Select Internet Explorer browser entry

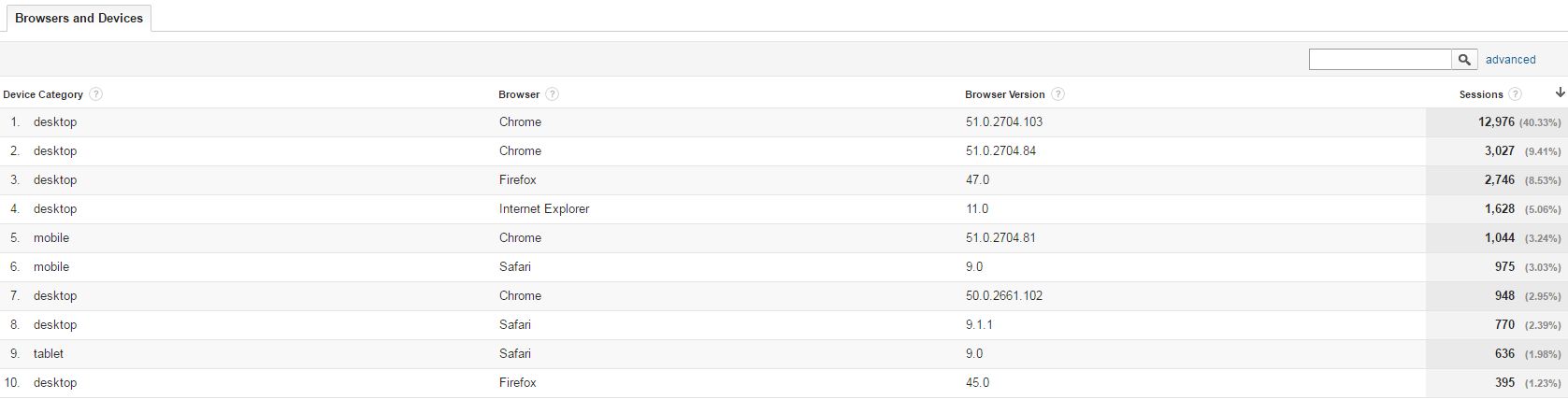(544, 209)
